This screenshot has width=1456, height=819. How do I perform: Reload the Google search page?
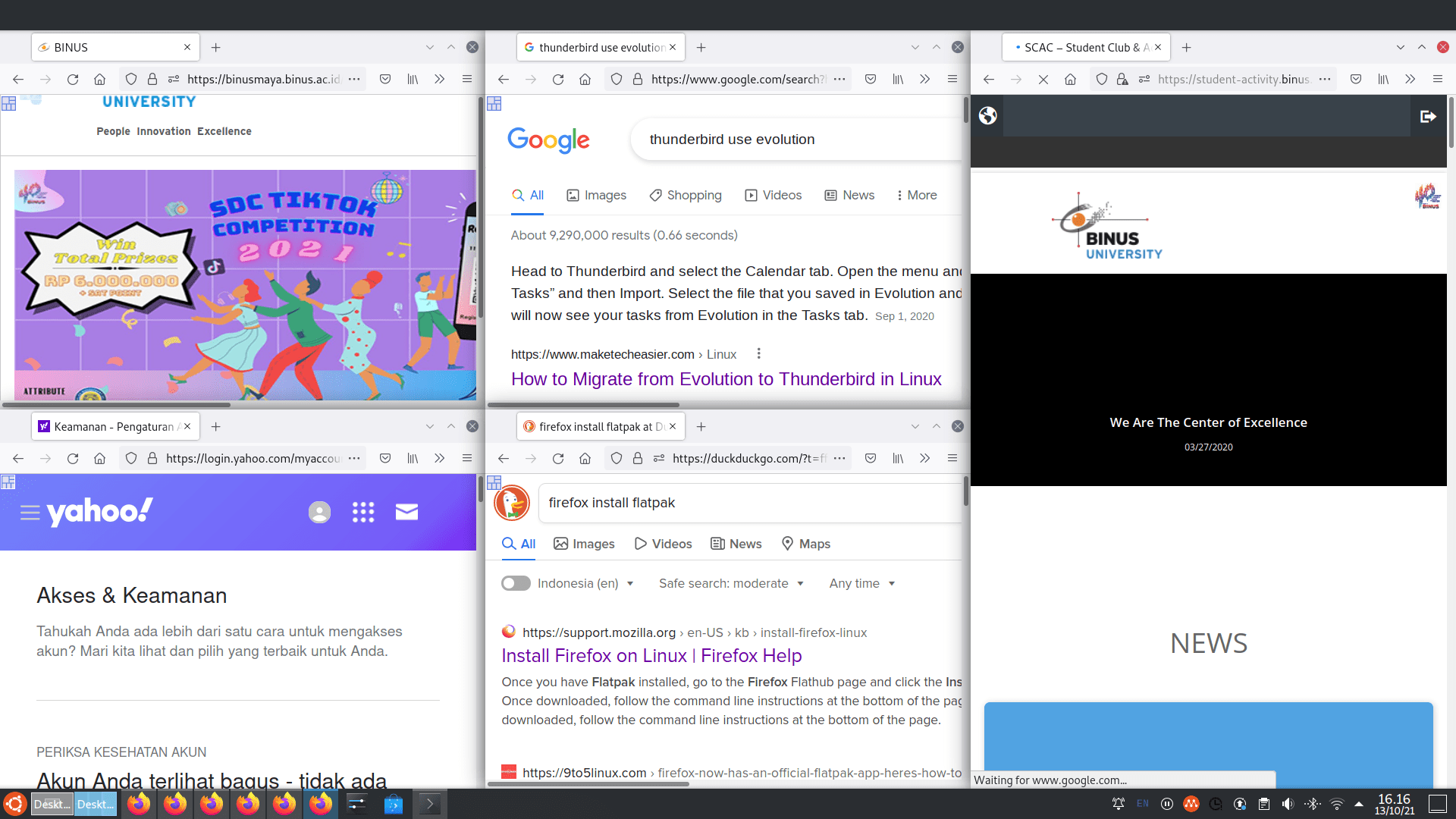tap(557, 79)
